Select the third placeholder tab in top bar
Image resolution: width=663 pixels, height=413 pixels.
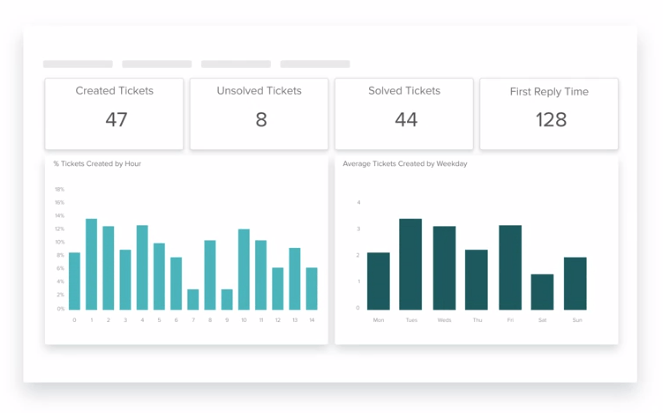[x=236, y=64]
